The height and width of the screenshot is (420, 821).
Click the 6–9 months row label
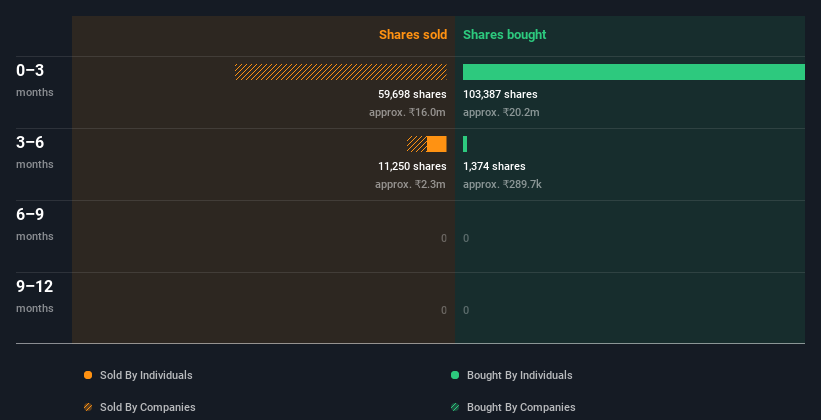click(35, 224)
